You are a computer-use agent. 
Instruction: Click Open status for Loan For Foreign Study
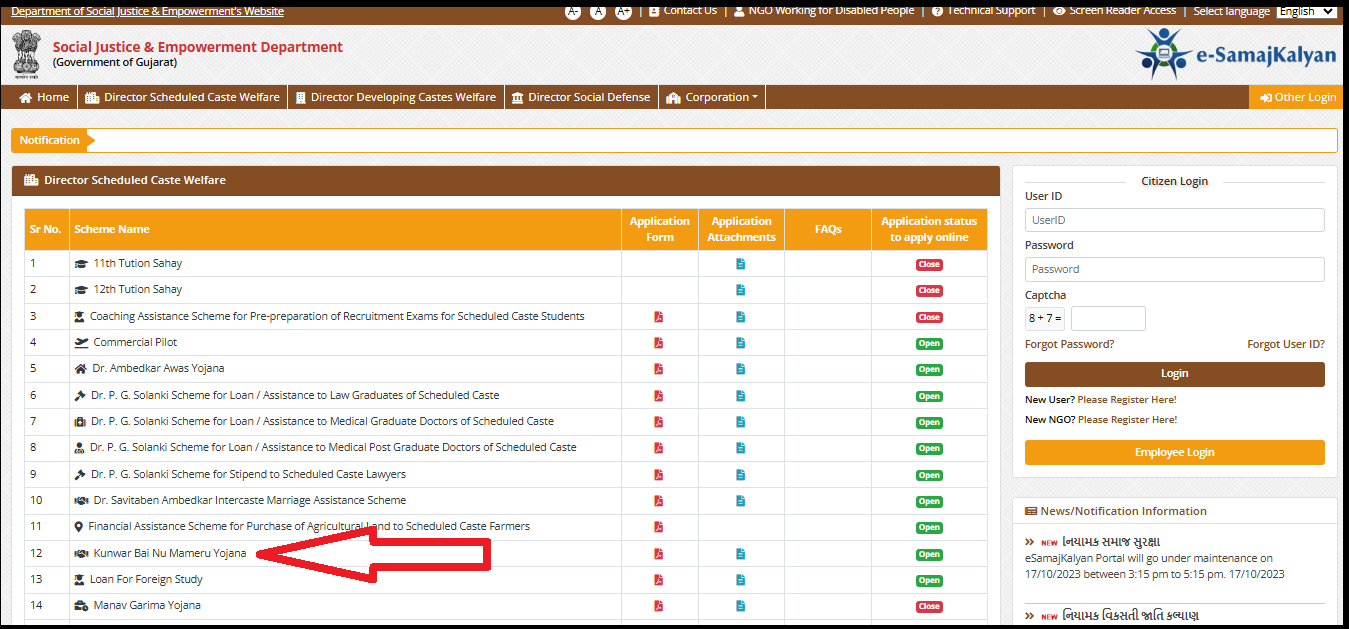tap(929, 580)
